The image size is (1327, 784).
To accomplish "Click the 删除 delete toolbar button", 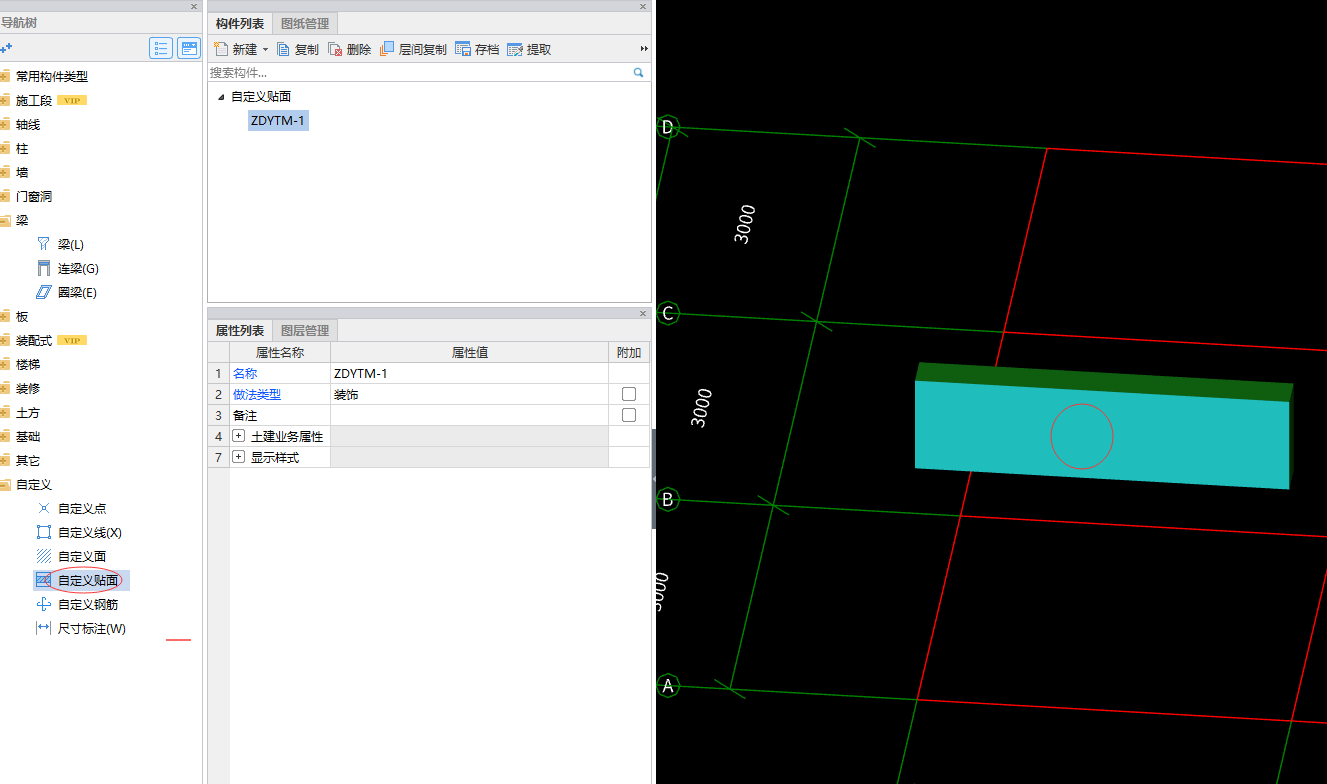I will coord(350,49).
